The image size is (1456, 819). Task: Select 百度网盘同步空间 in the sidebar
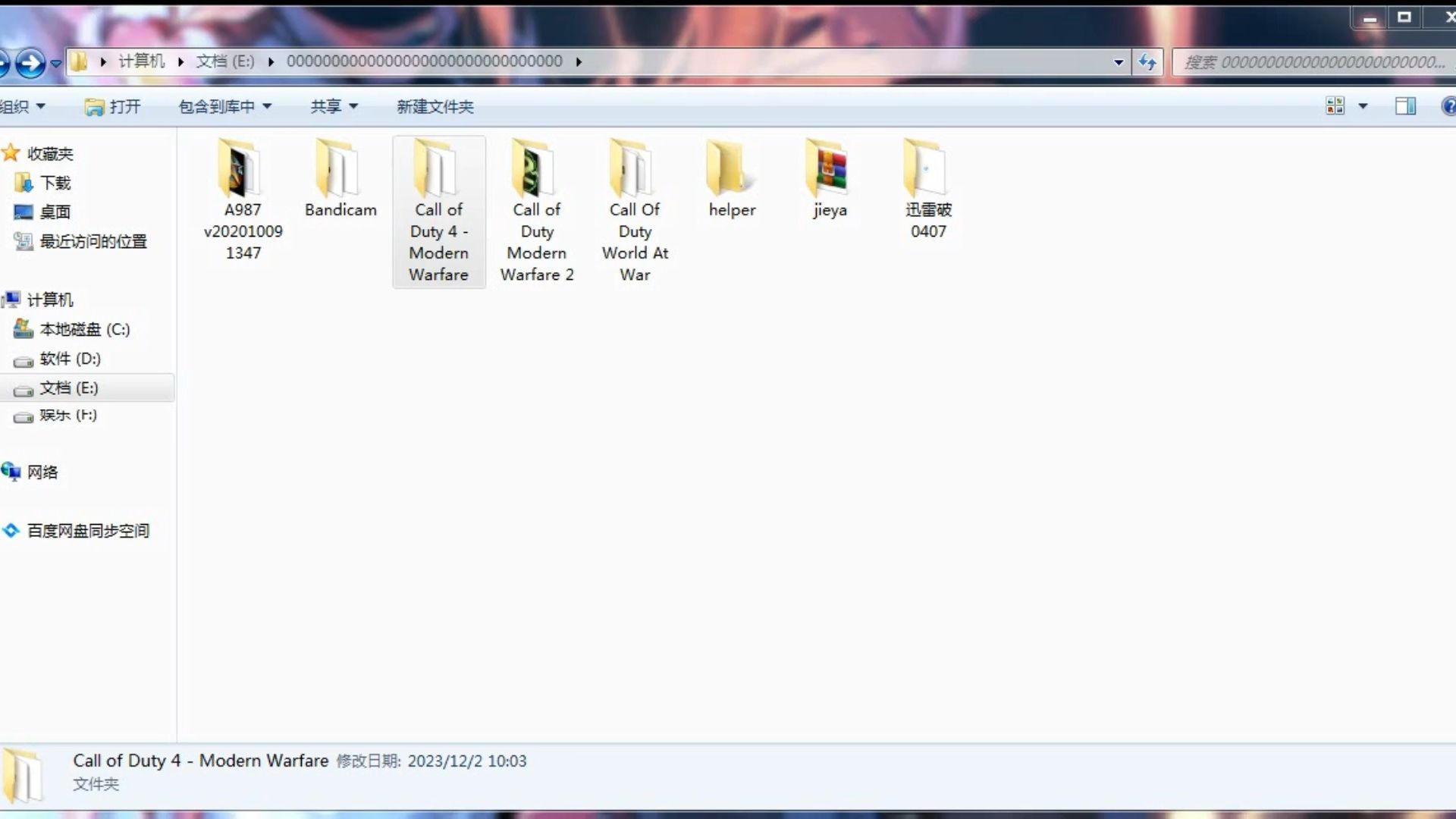pos(88,531)
